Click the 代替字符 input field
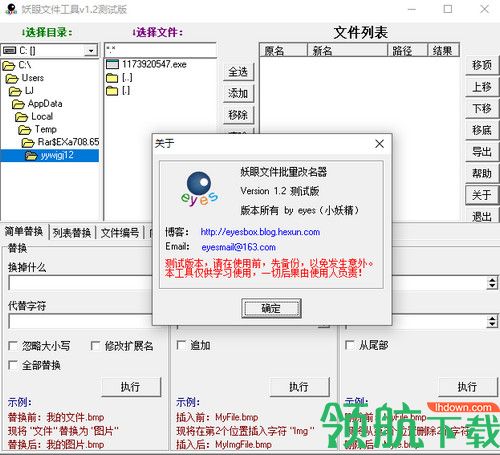Viewport: 500px width, 455px height. pyautogui.click(x=80, y=321)
